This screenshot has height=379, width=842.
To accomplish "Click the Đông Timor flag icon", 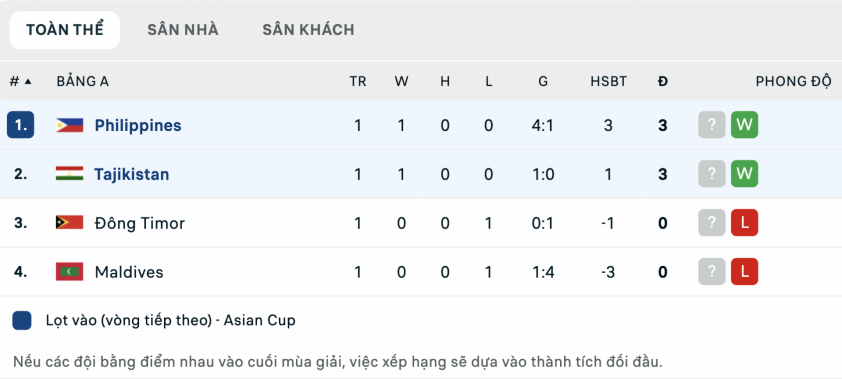I will pyautogui.click(x=69, y=223).
